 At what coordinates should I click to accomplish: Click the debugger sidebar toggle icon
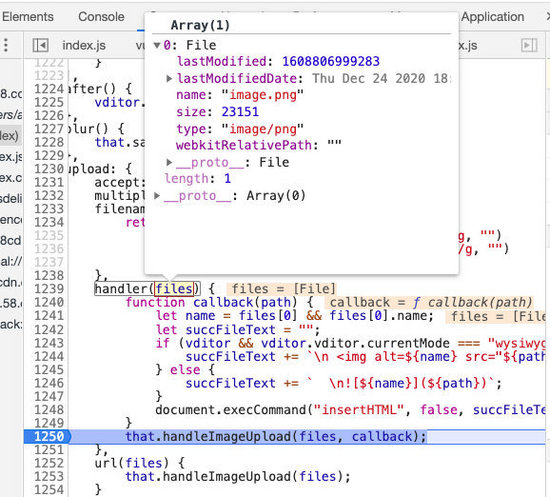pos(529,45)
